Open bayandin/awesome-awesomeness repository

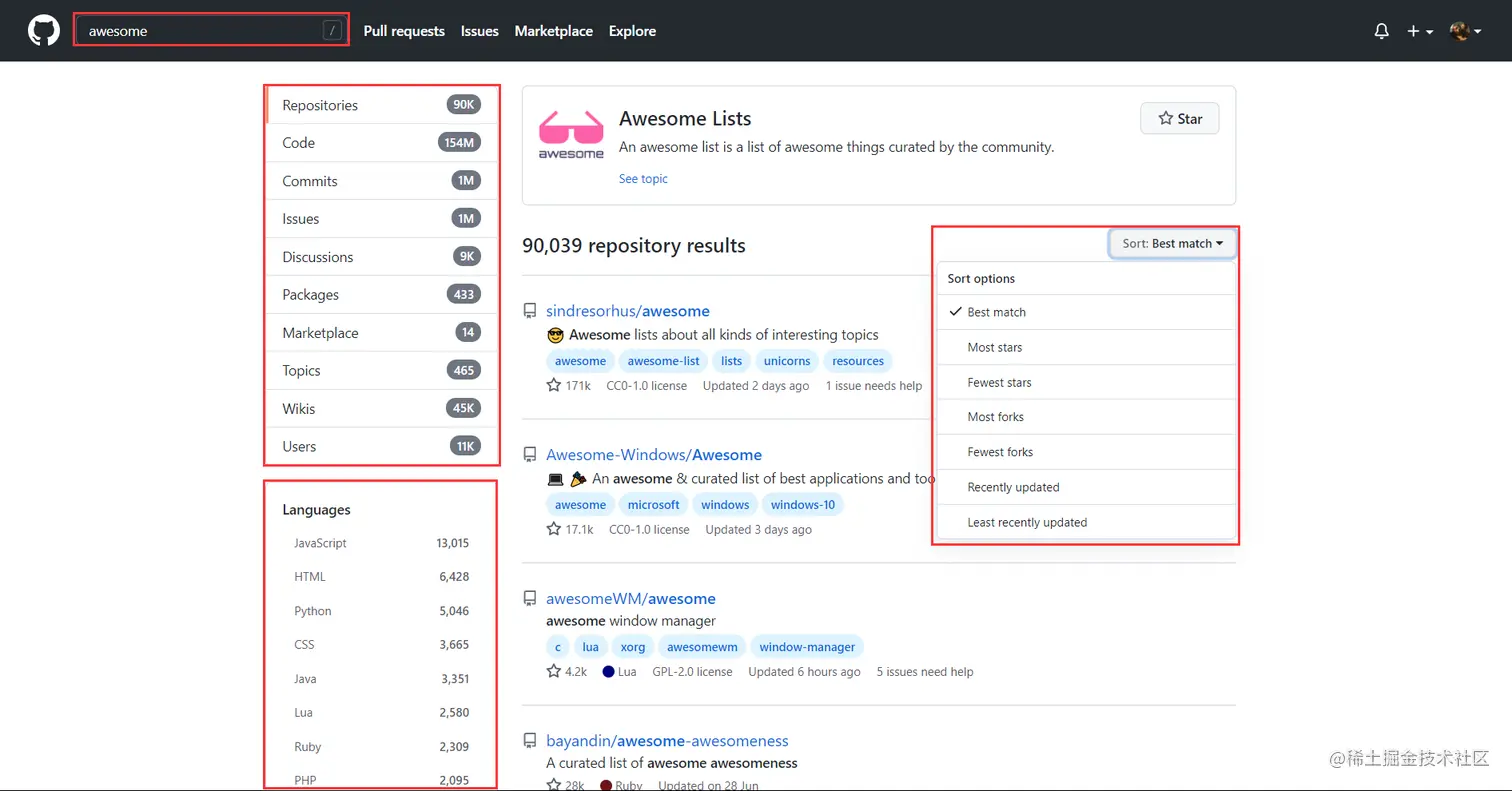click(x=667, y=741)
